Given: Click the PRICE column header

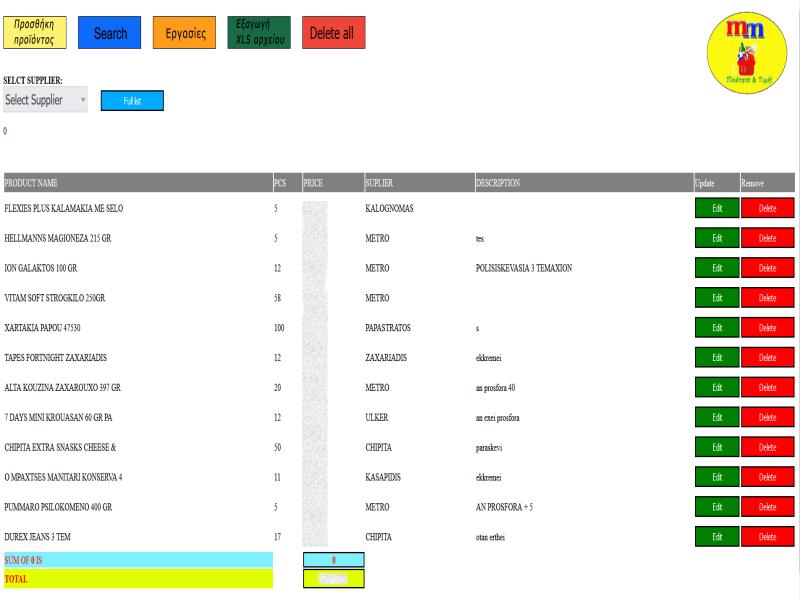Looking at the screenshot, I should pyautogui.click(x=333, y=183).
